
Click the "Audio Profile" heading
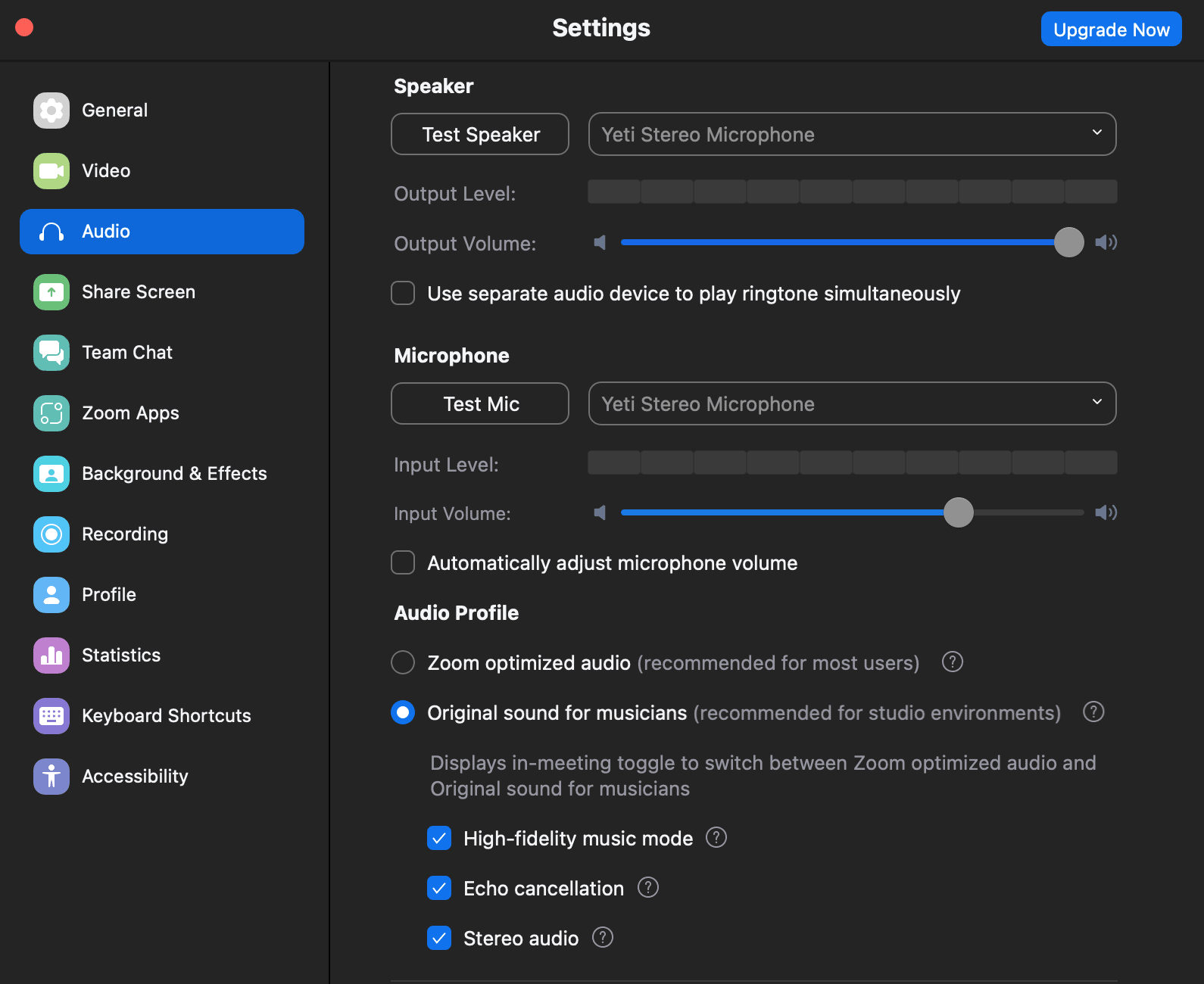click(x=457, y=613)
